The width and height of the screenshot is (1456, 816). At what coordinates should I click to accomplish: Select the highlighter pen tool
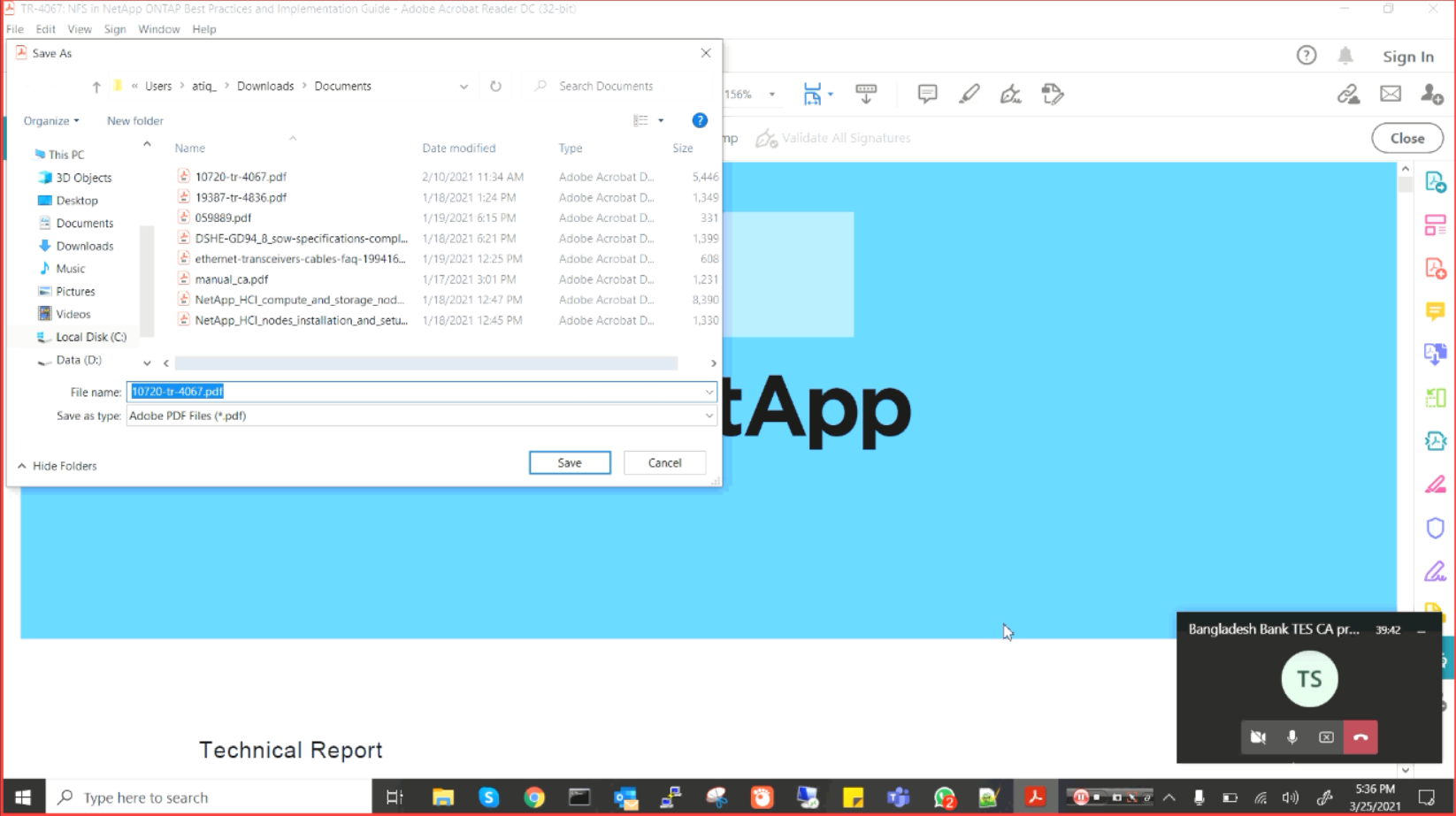(969, 94)
